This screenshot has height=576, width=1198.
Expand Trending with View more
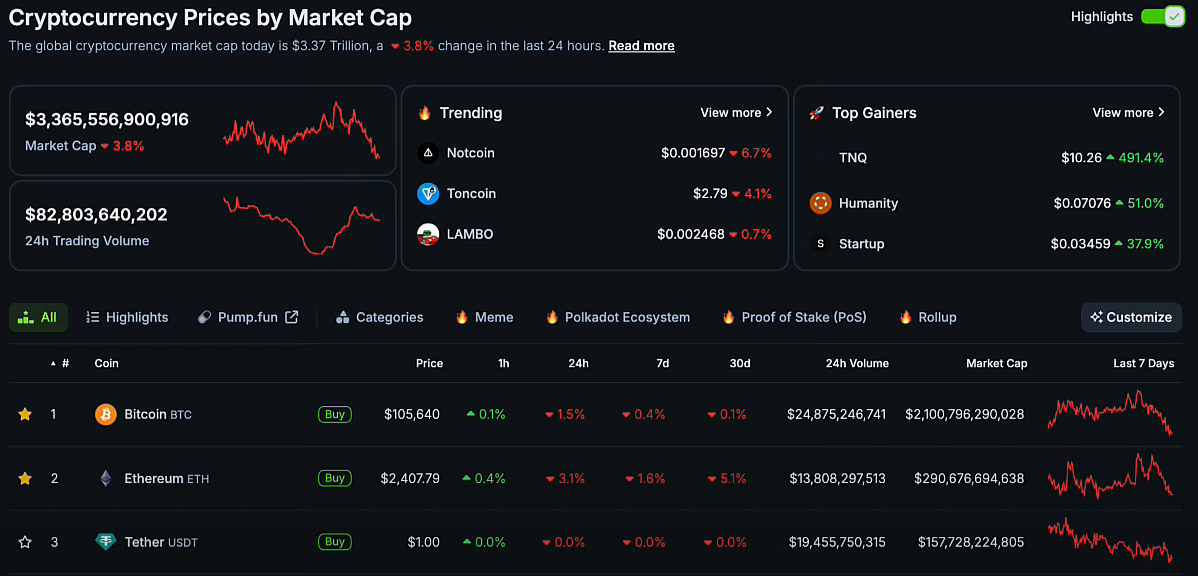coord(736,113)
